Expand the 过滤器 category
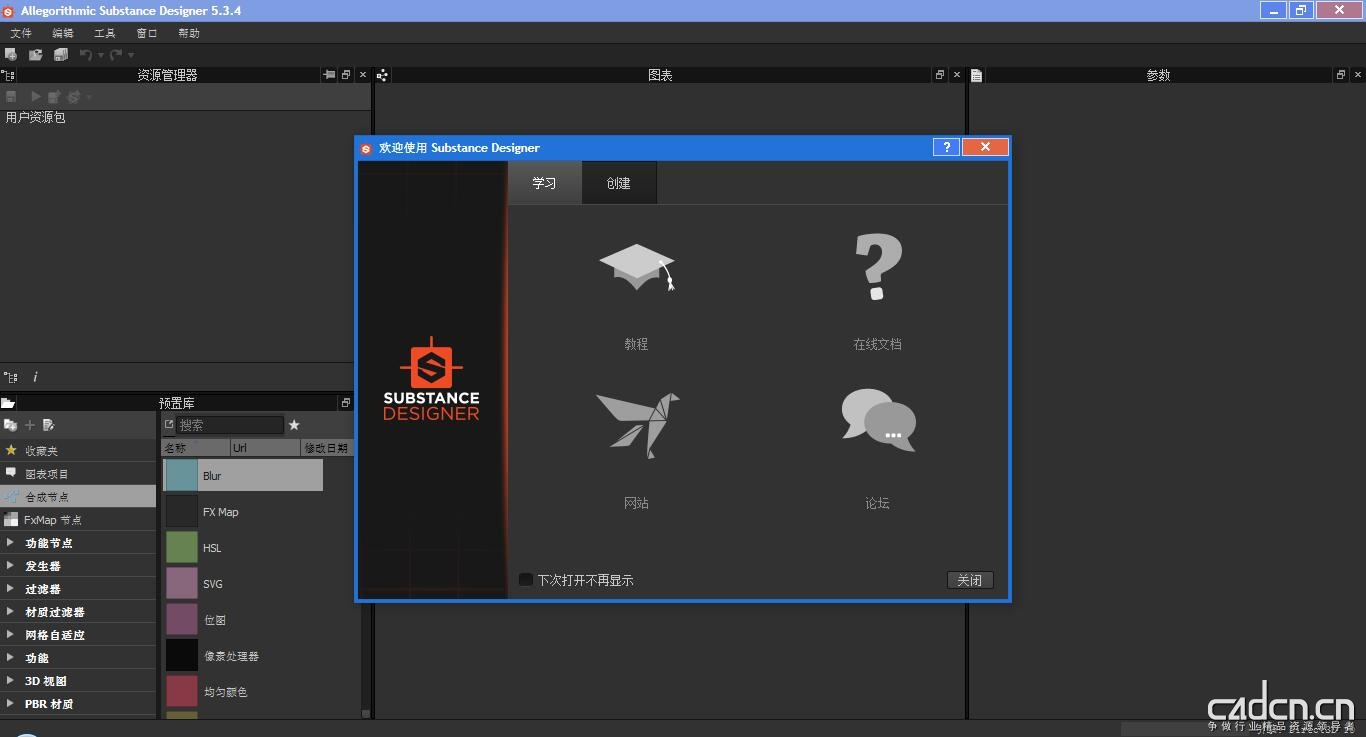The image size is (1366, 737). [x=10, y=589]
